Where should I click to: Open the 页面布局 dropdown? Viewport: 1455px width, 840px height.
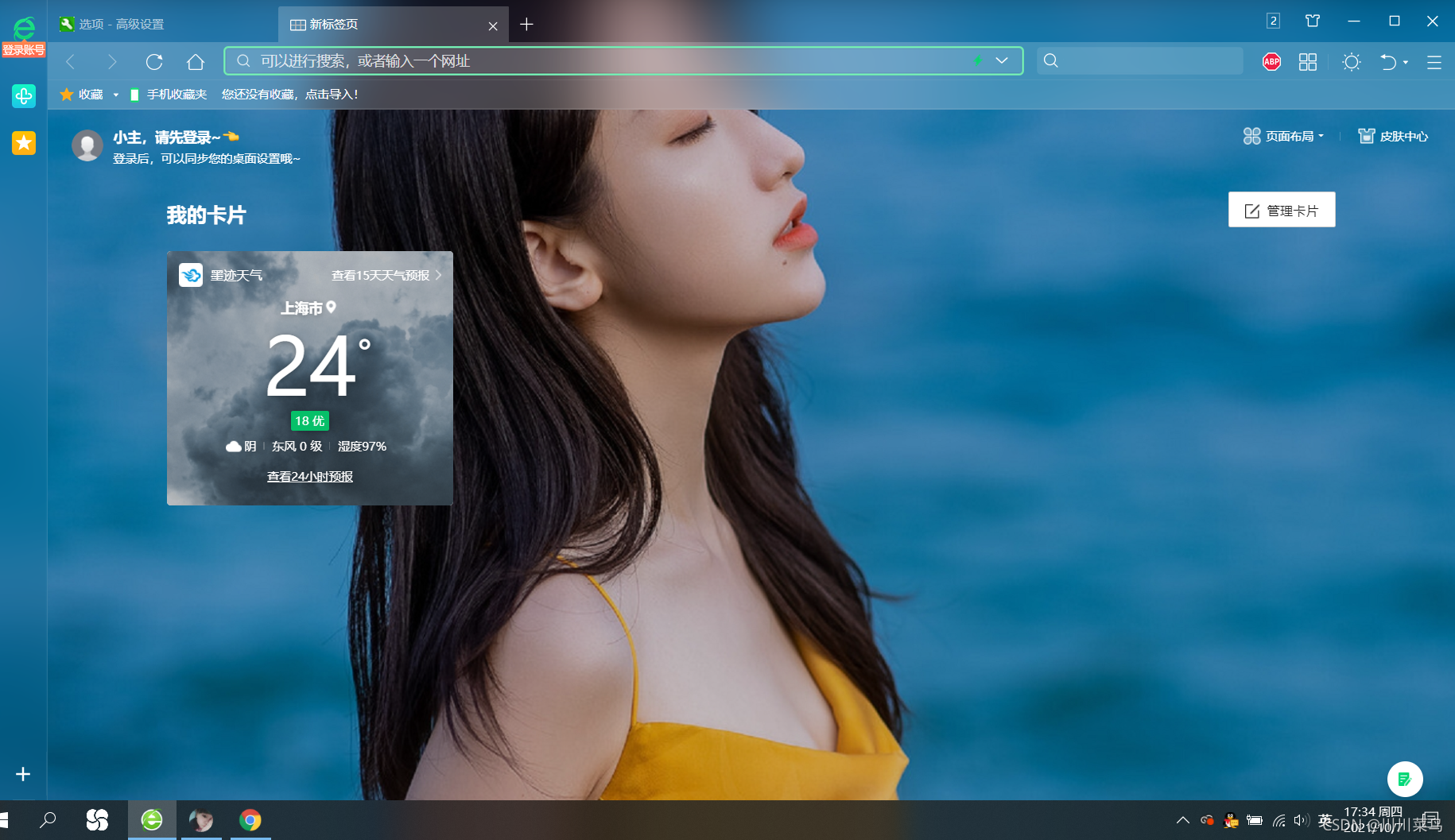coord(1283,136)
